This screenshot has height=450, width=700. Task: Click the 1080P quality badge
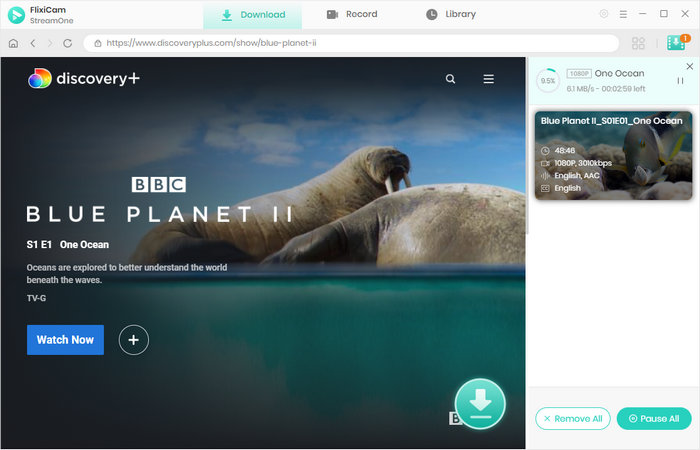[579, 74]
